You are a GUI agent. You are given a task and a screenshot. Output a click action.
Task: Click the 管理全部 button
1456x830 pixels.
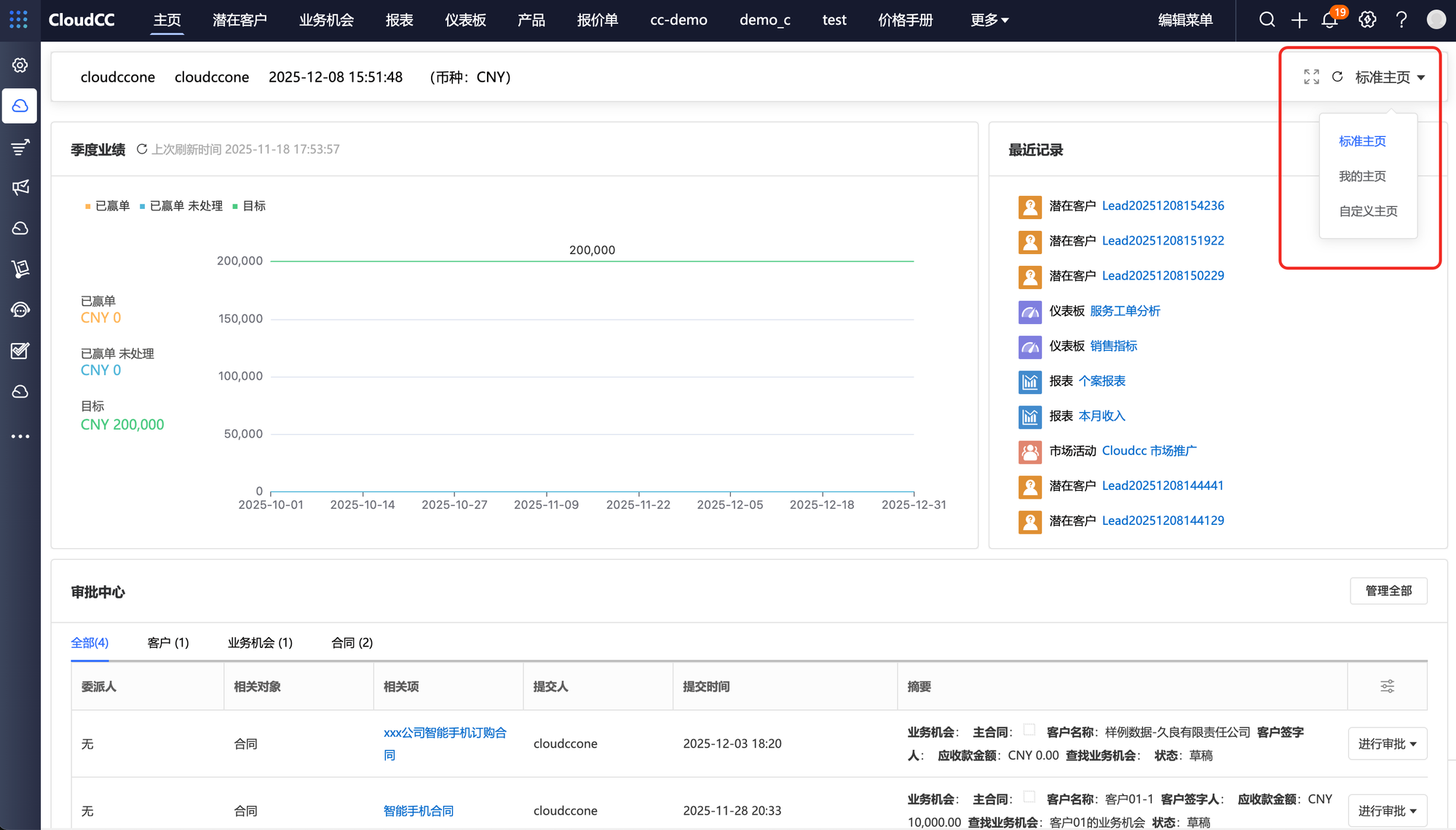(1388, 590)
